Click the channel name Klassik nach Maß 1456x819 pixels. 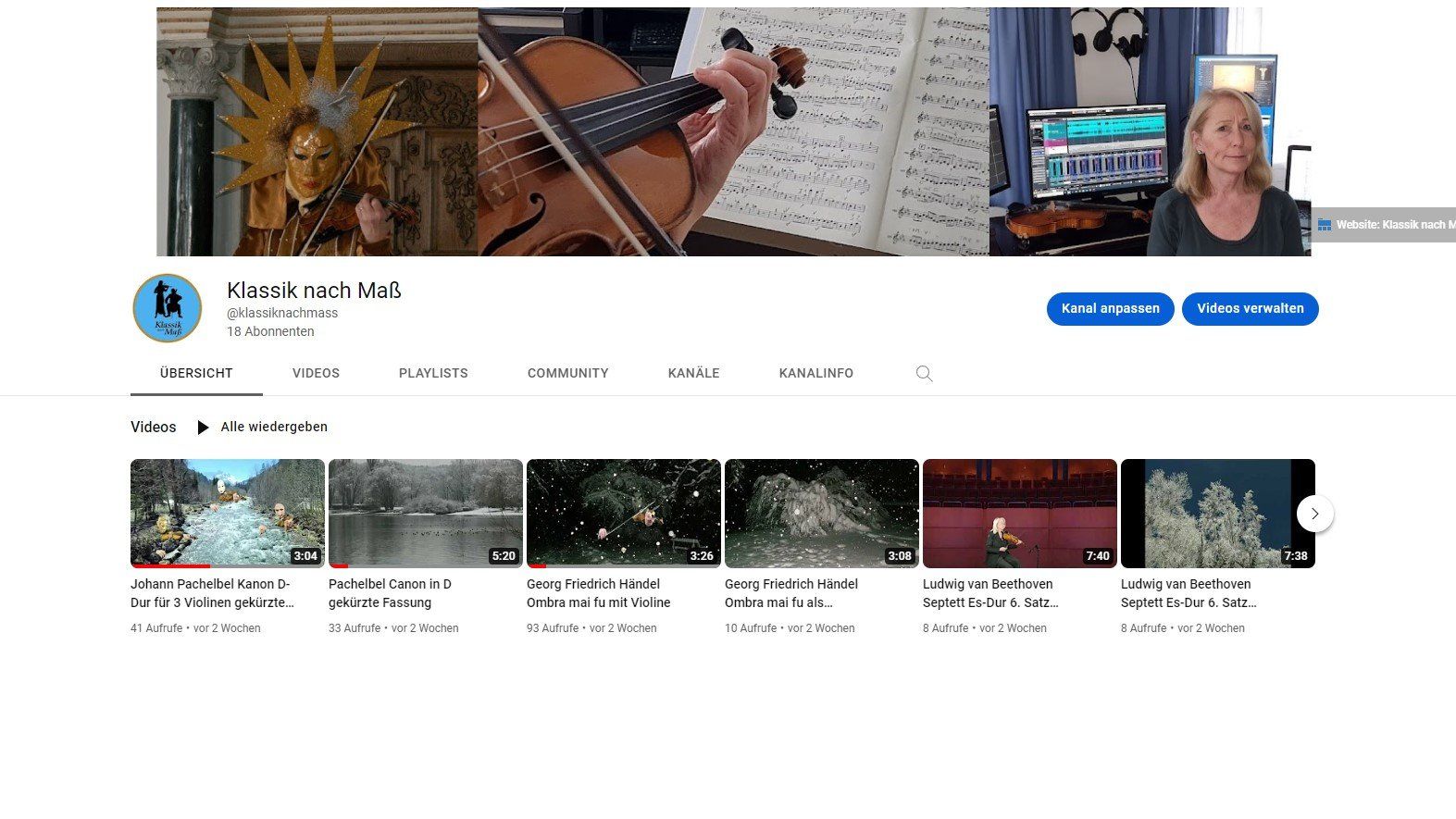[x=314, y=291]
